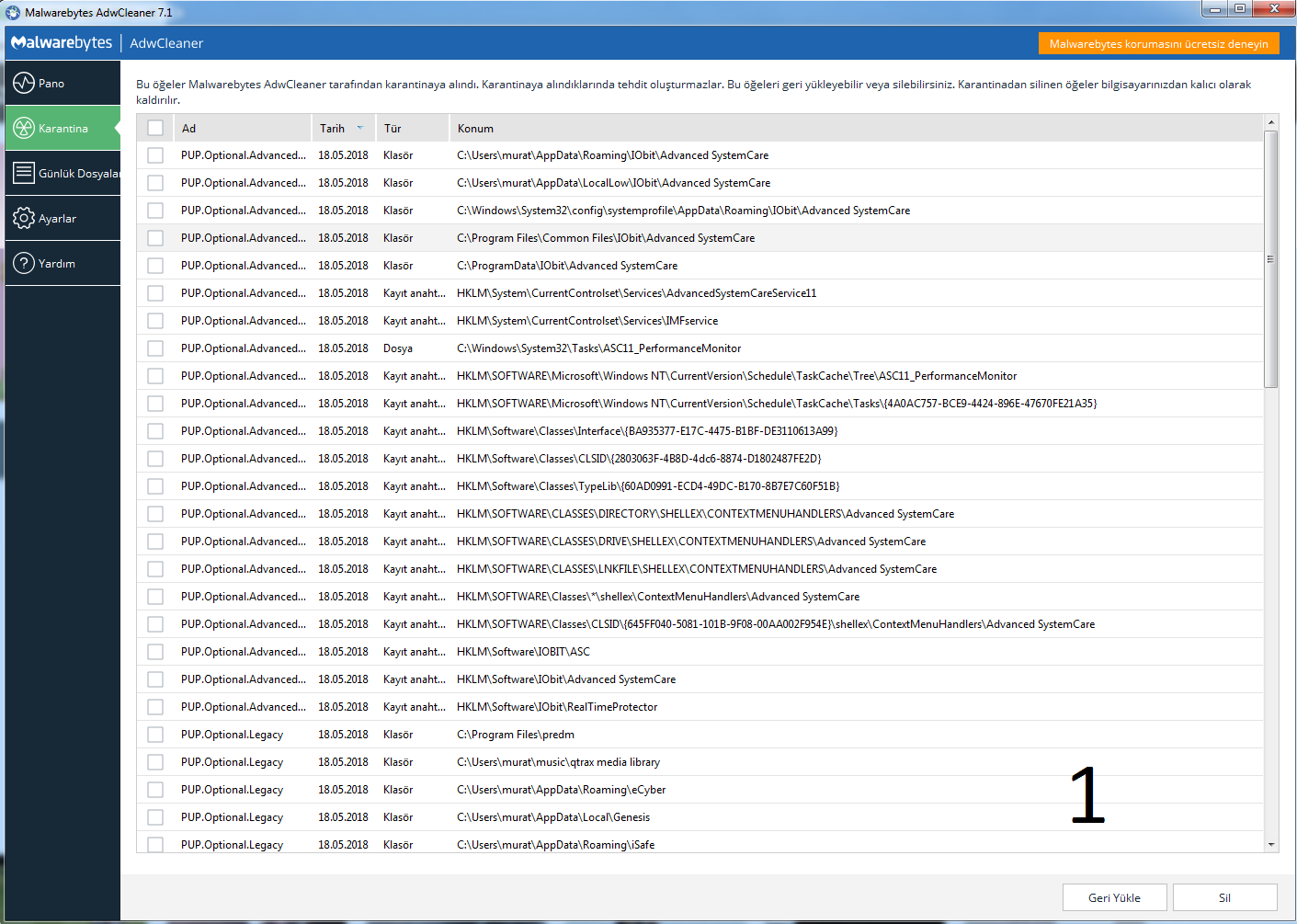Select the Common Files\IObit\Advanced SystemCare path
Image resolution: width=1297 pixels, height=924 pixels.
click(x=606, y=238)
